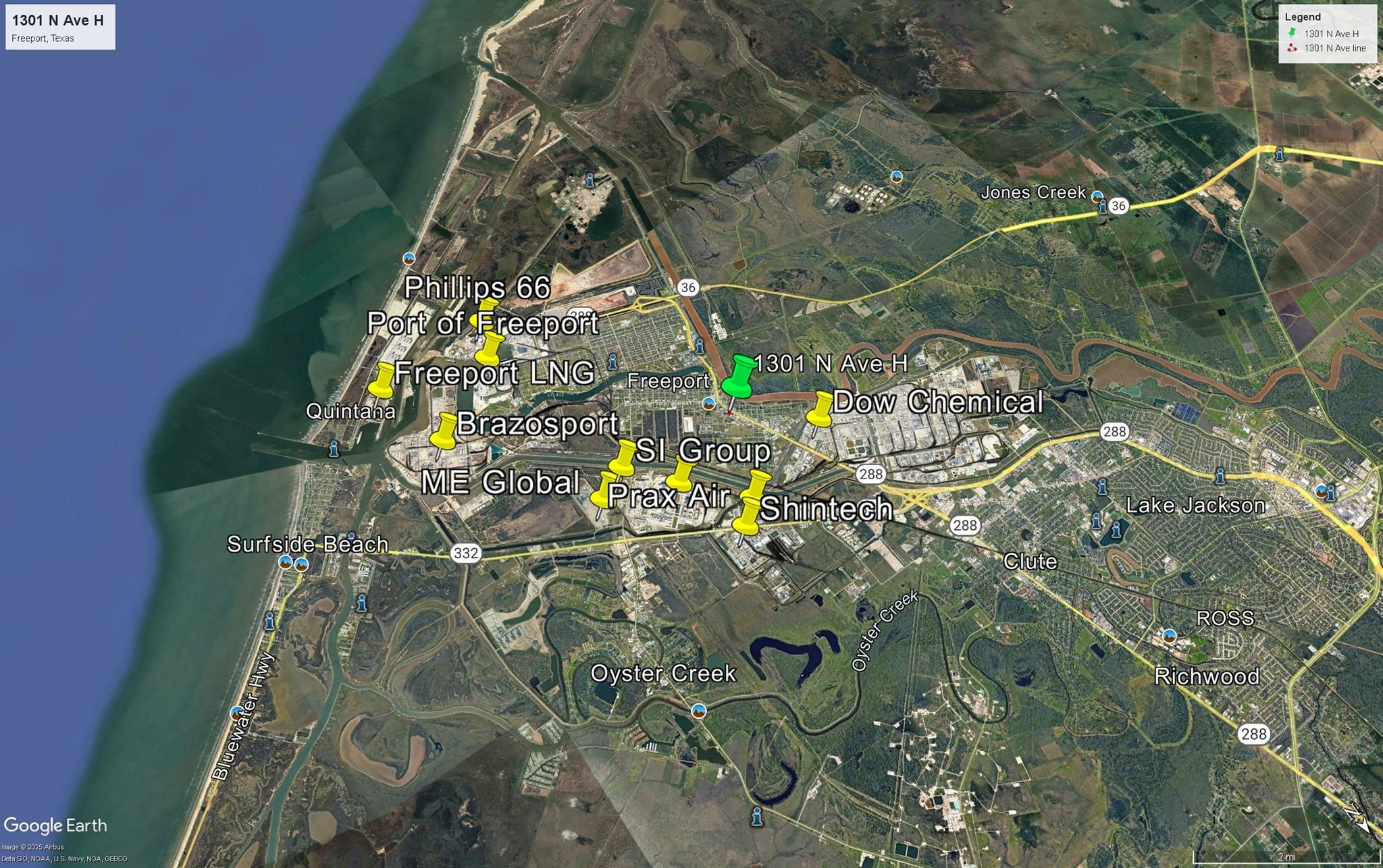1383x868 pixels.
Task: Click the 2 mi scale bar
Action: (1285, 857)
